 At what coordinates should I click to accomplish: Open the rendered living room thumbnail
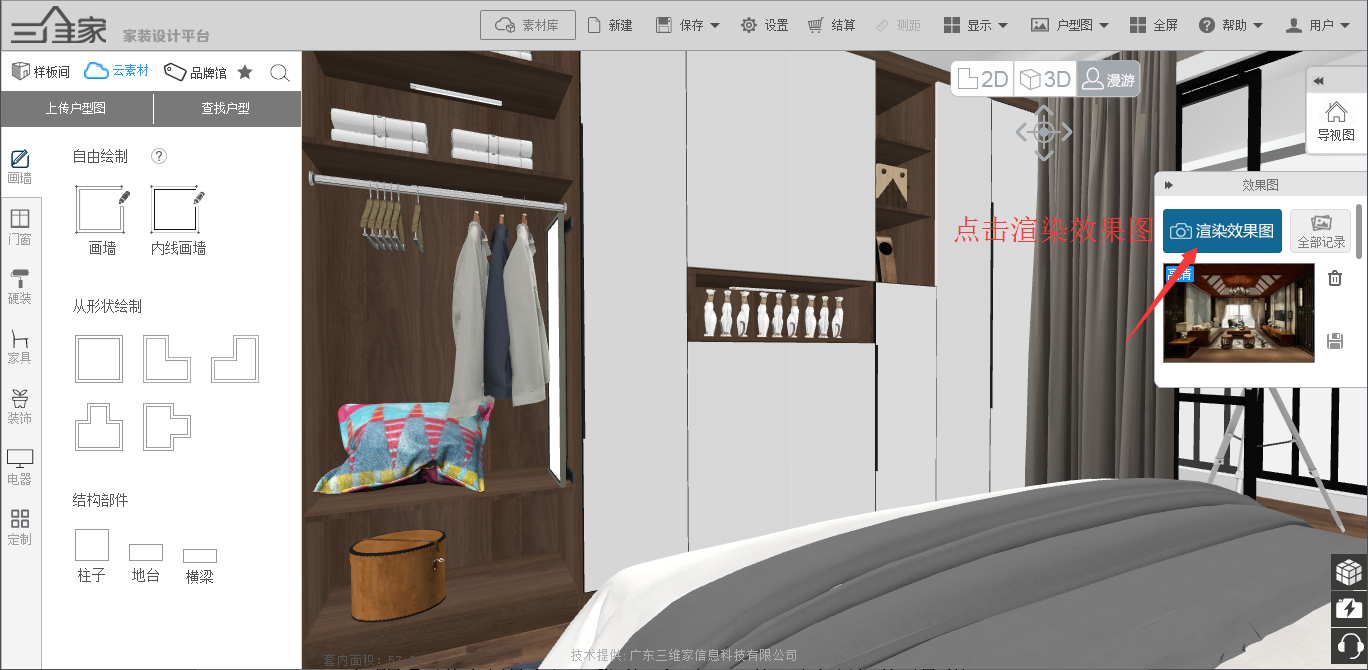click(1238, 312)
